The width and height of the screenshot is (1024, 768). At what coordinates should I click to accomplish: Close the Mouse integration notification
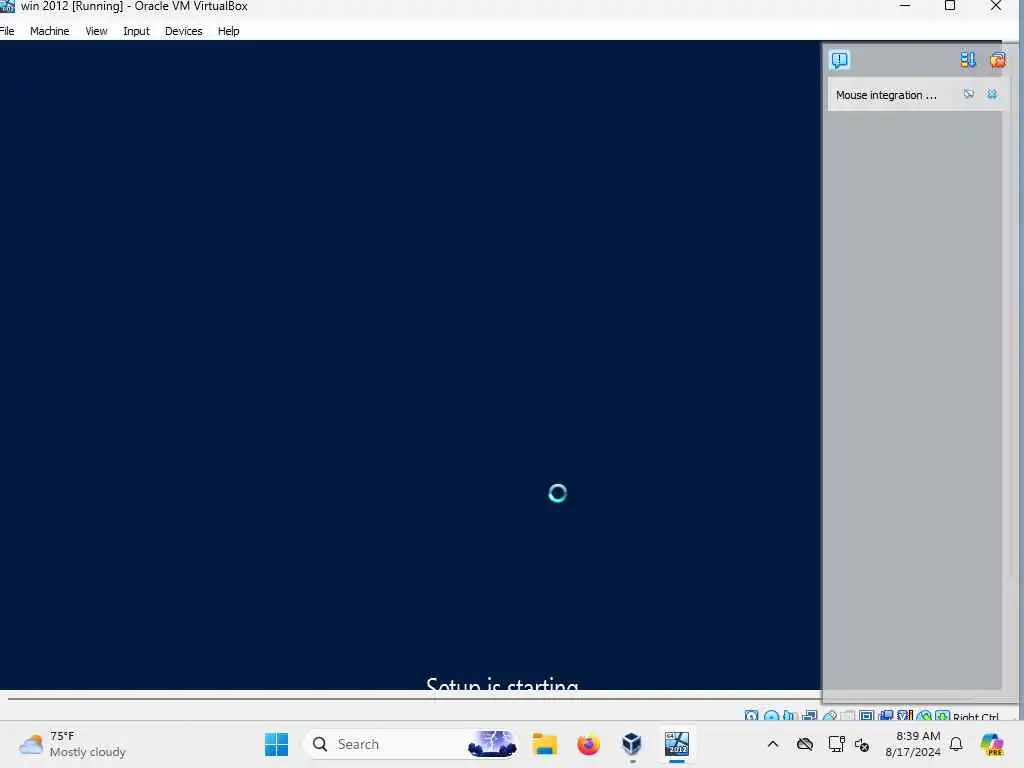click(x=992, y=94)
